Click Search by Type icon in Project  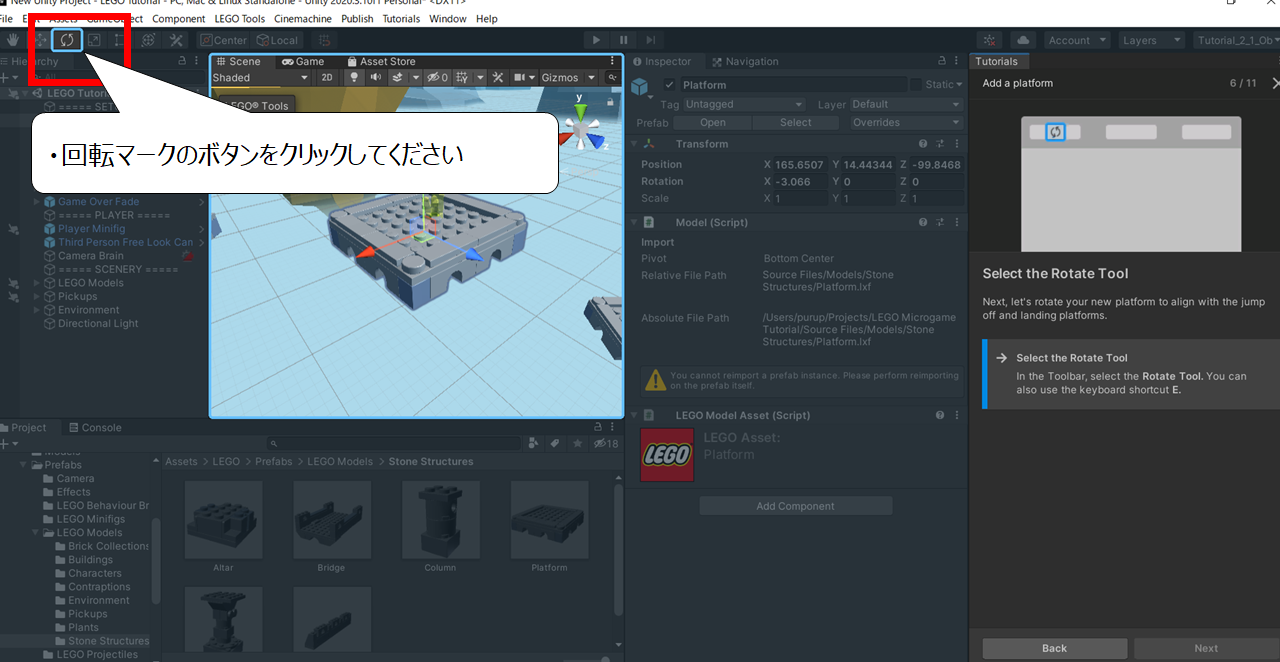535,443
